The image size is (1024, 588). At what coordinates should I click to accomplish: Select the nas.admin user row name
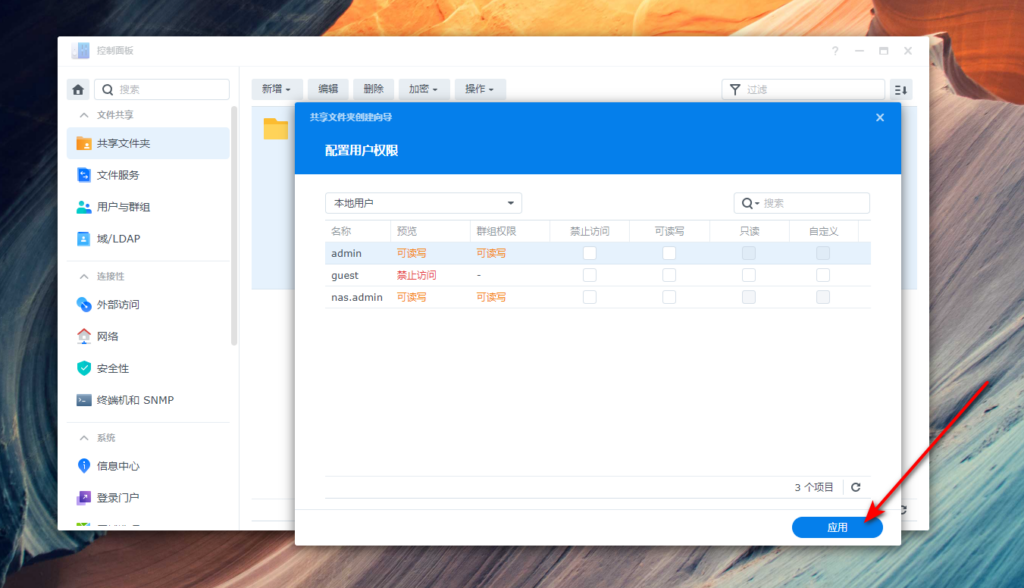point(357,297)
